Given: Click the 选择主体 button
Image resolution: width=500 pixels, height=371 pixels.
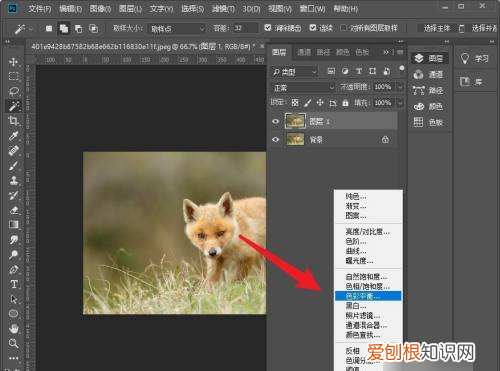Looking at the screenshot, I should point(437,28).
